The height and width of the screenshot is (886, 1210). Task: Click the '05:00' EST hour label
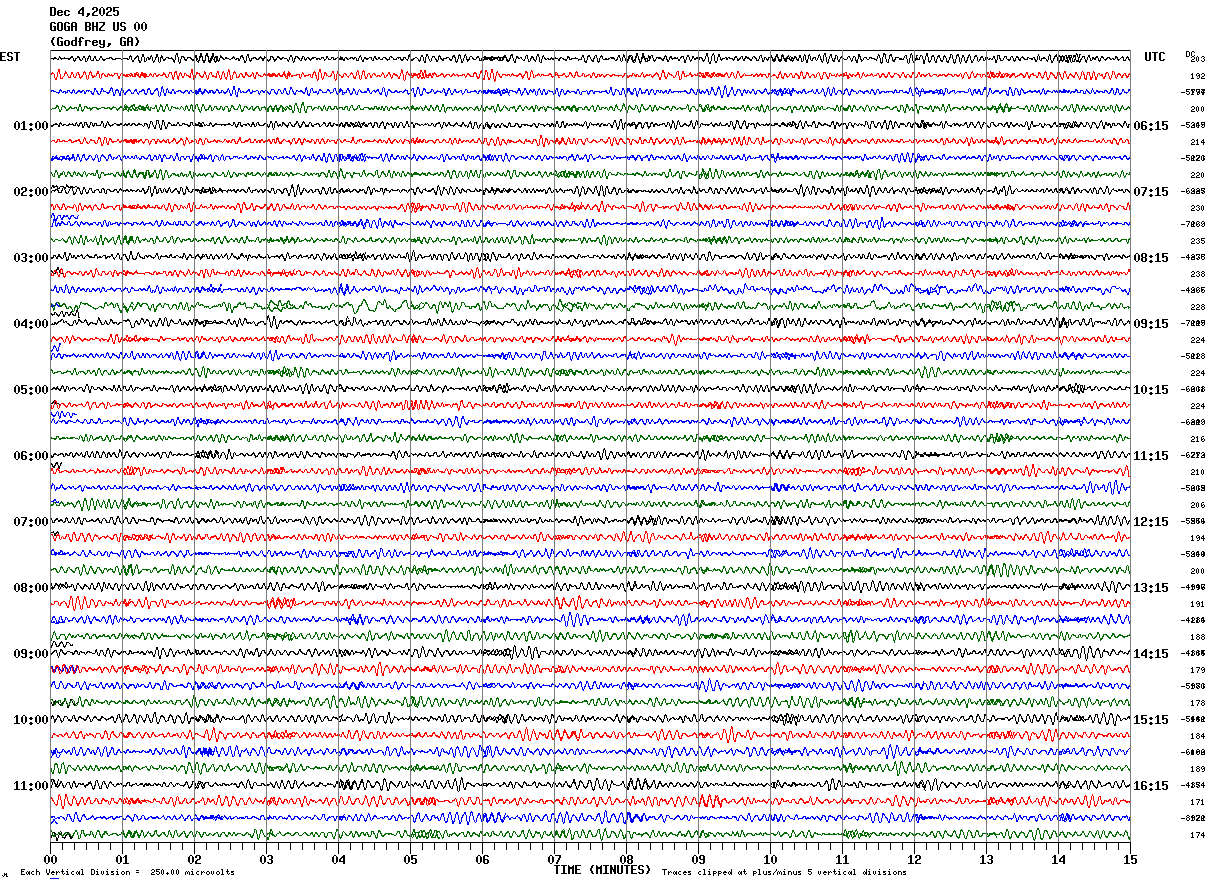coord(31,390)
